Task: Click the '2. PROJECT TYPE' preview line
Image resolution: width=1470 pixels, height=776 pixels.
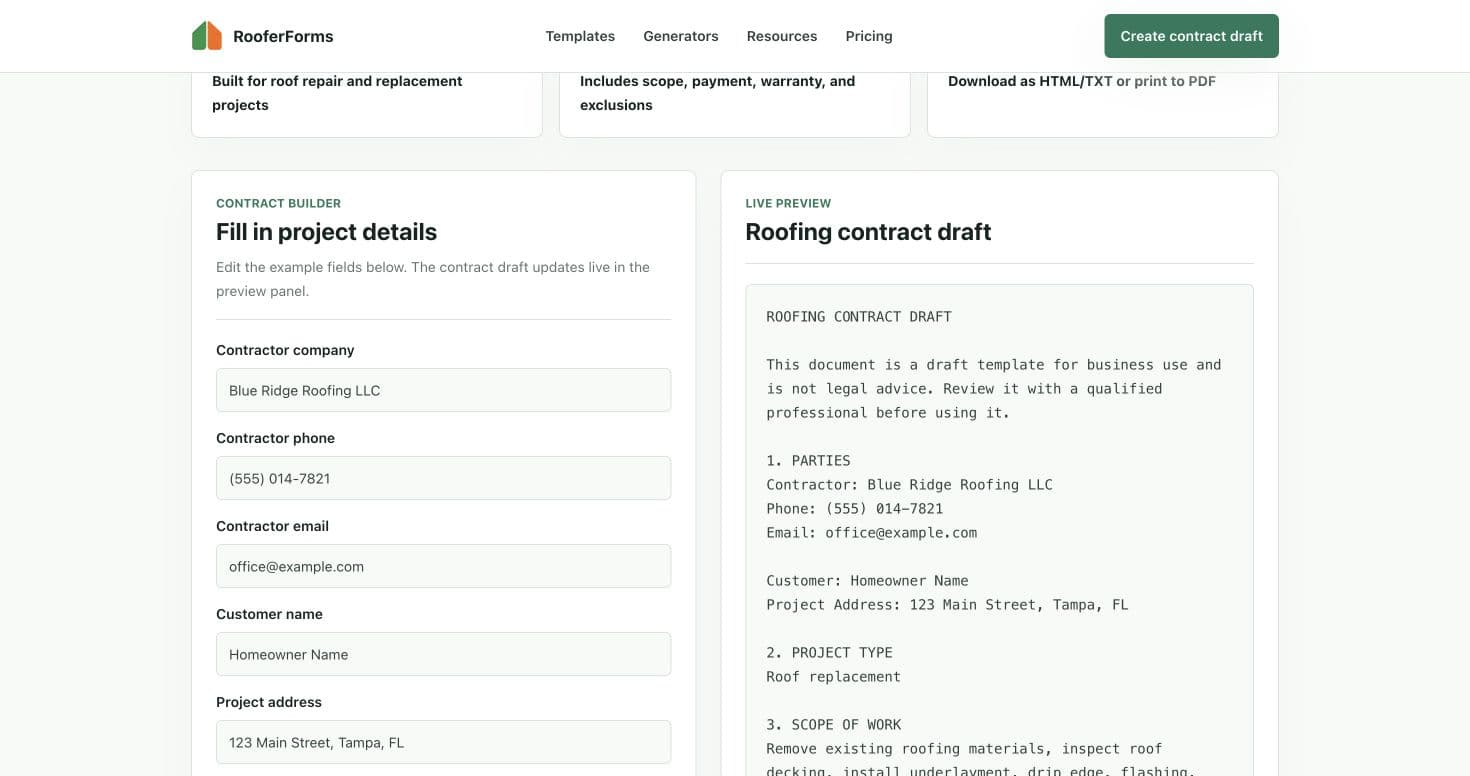Action: [829, 652]
